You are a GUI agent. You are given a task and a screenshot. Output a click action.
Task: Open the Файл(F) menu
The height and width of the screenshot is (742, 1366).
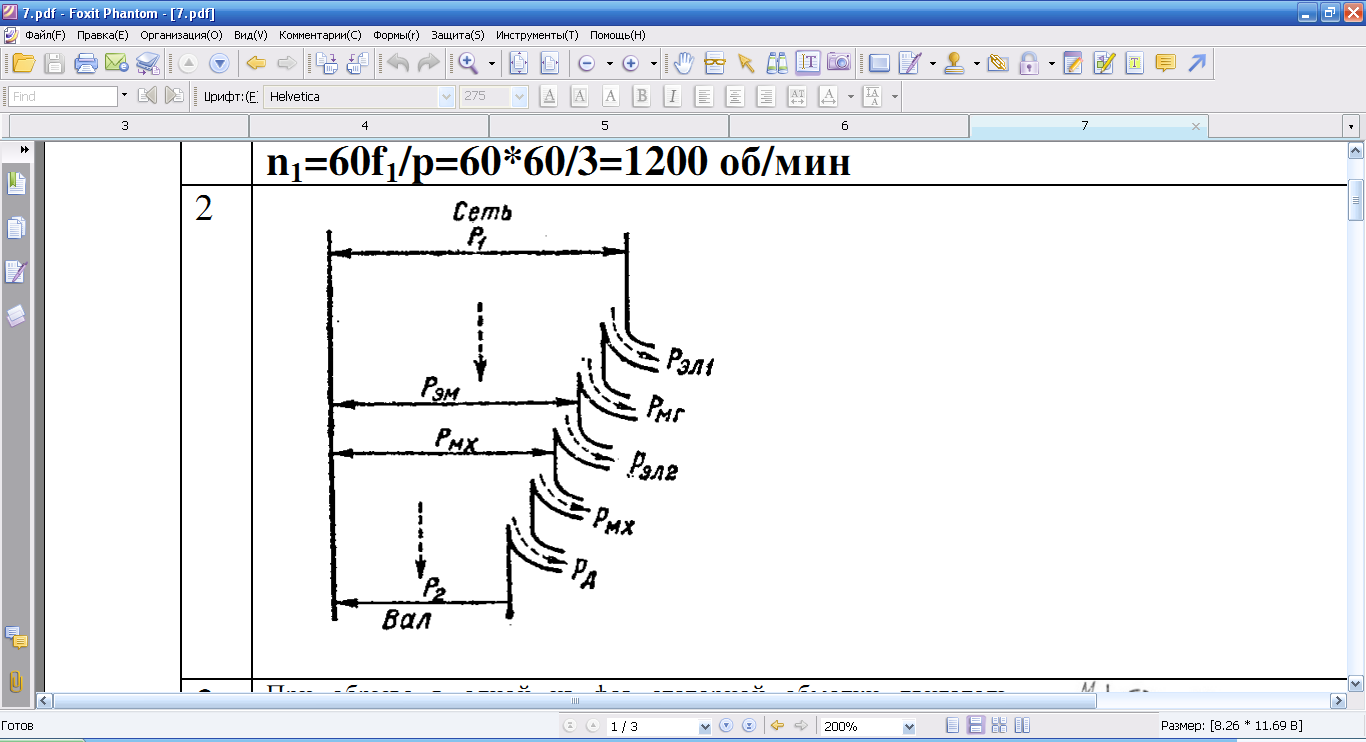(45, 34)
